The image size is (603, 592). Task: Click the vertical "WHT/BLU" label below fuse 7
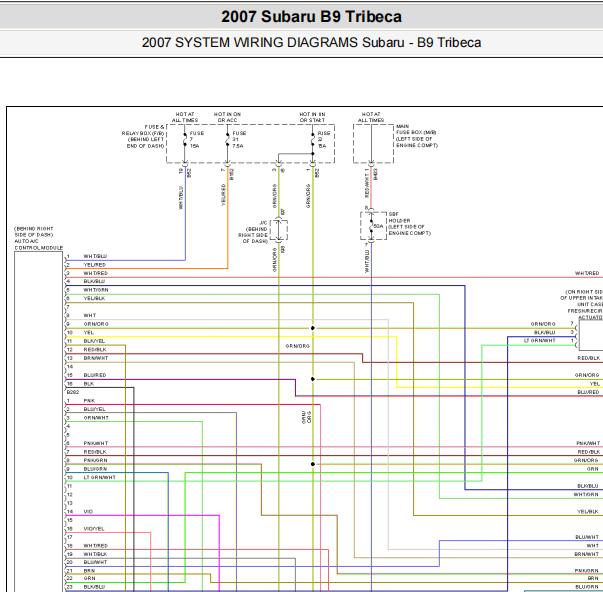[x=181, y=198]
